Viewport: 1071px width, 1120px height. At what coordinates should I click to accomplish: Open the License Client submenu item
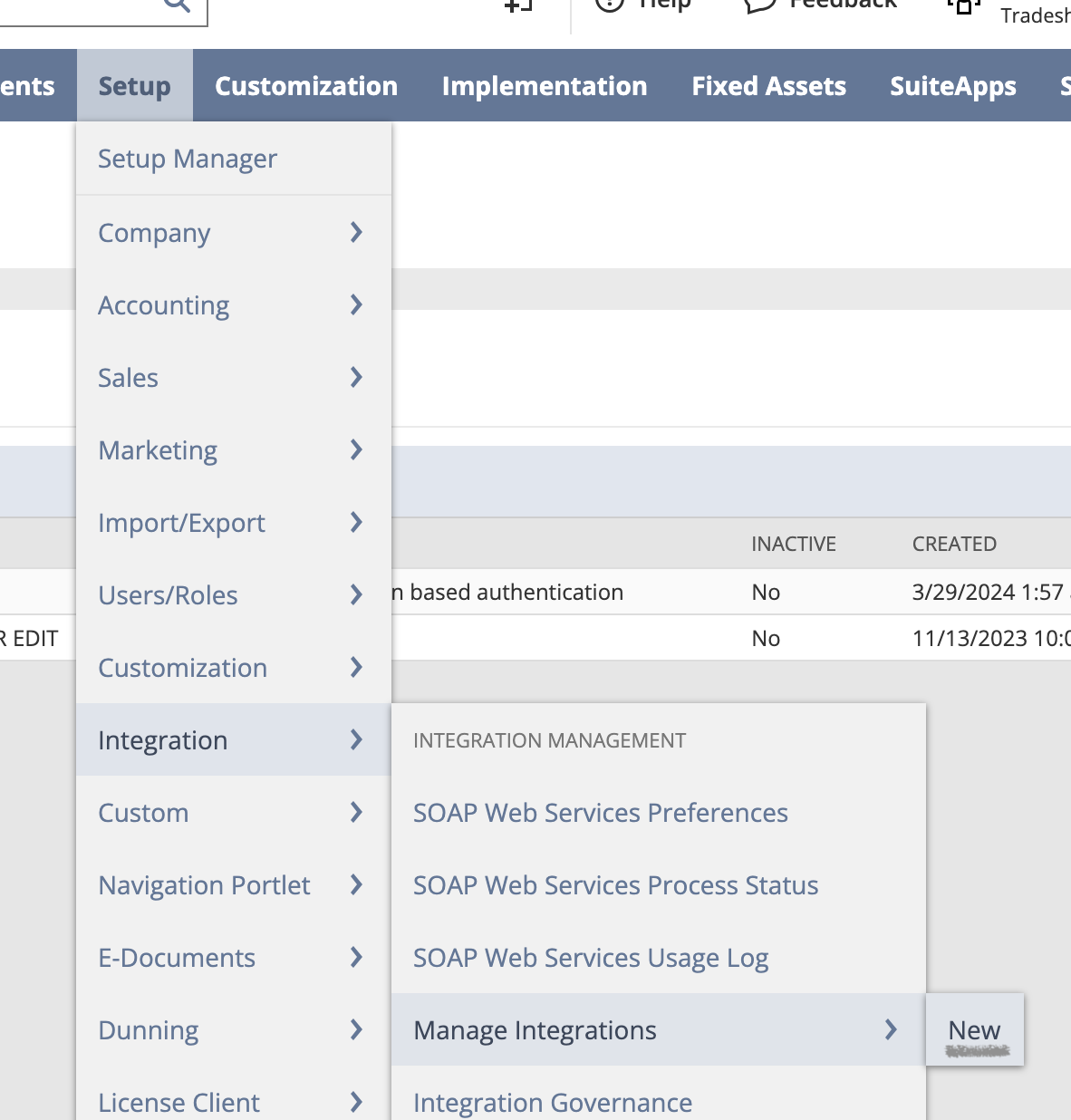[x=234, y=1100]
